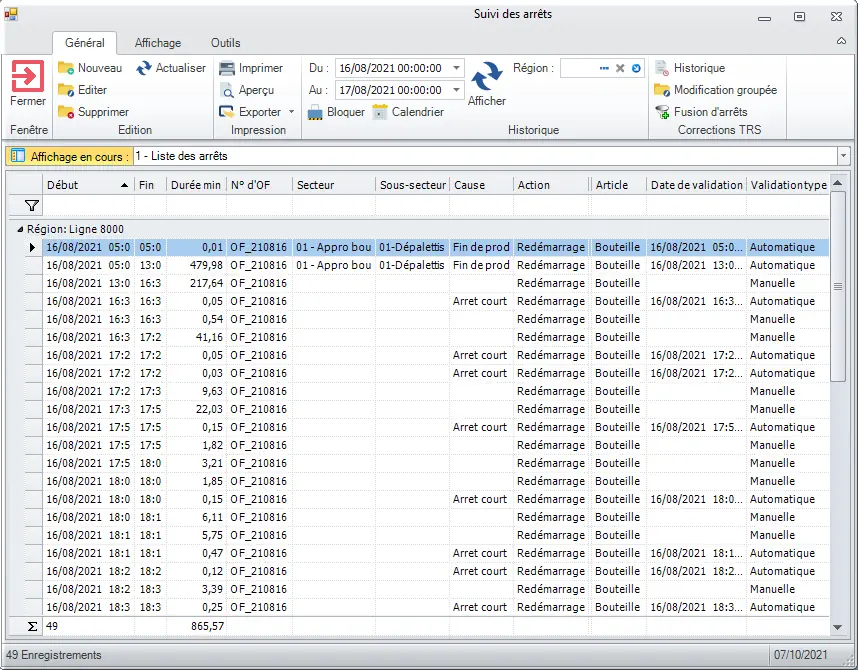
Task: Click the 6,11 duration cell
Action: coord(196,517)
